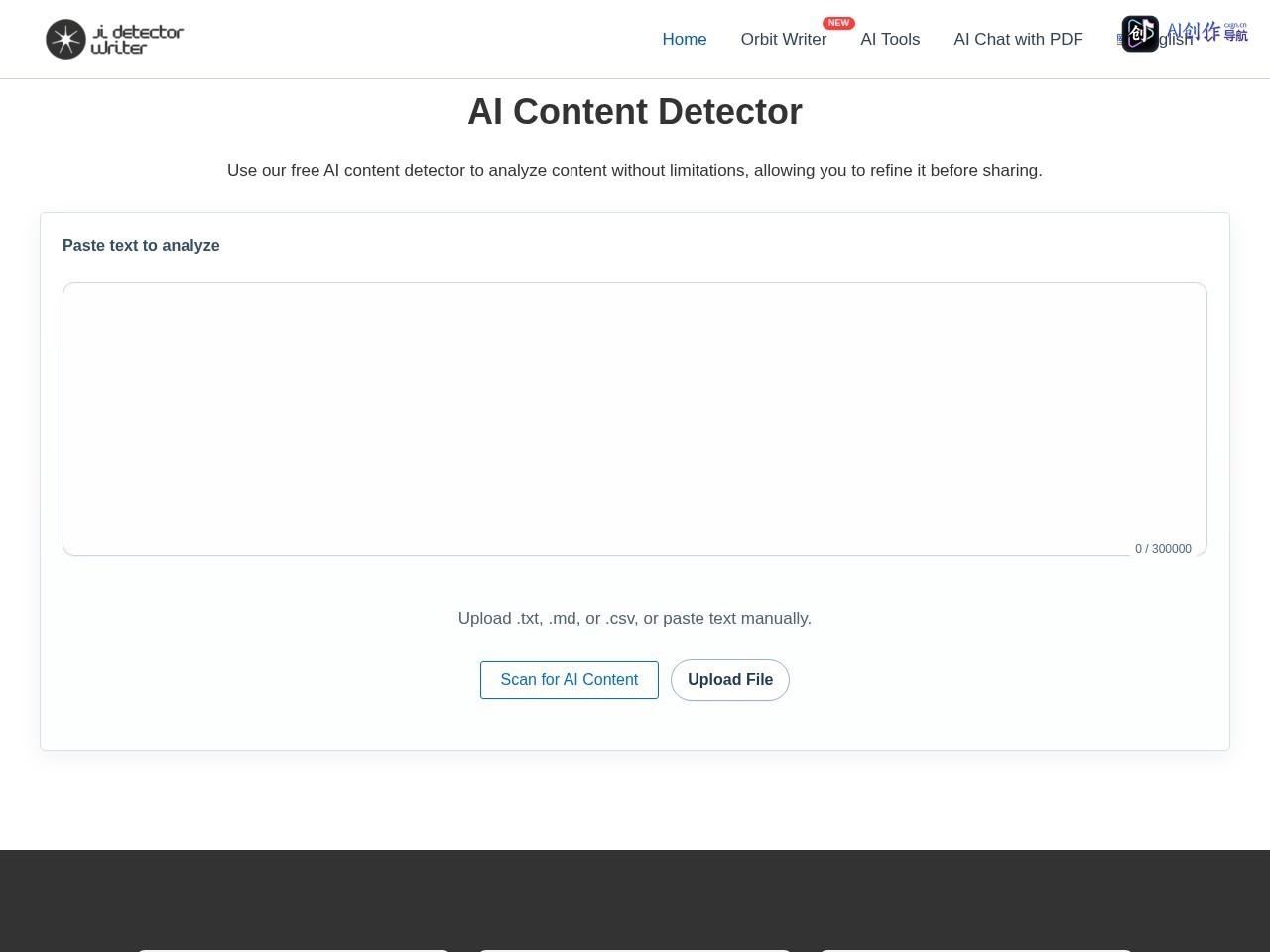
Task: Open the Orbit Writer menu item
Action: point(784,39)
